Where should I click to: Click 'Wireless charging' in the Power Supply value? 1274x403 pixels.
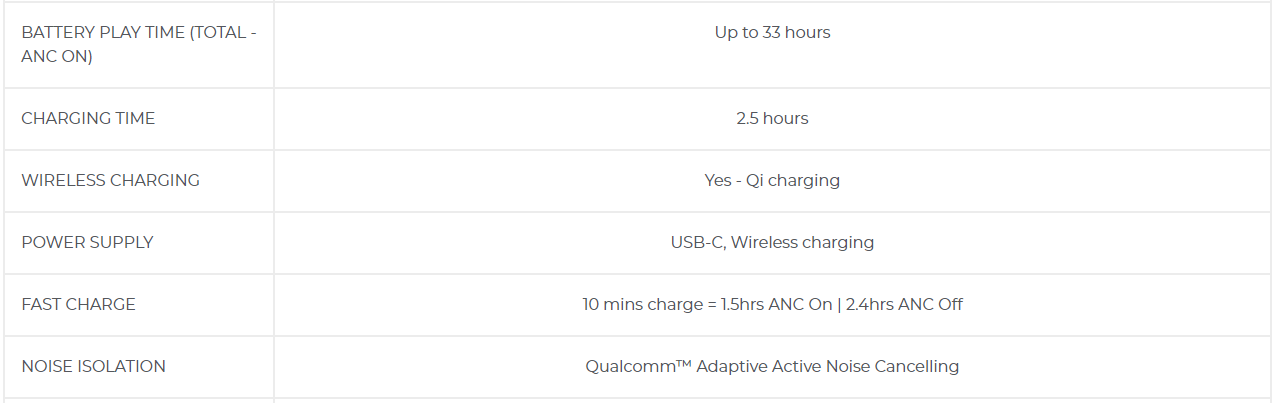click(x=803, y=242)
